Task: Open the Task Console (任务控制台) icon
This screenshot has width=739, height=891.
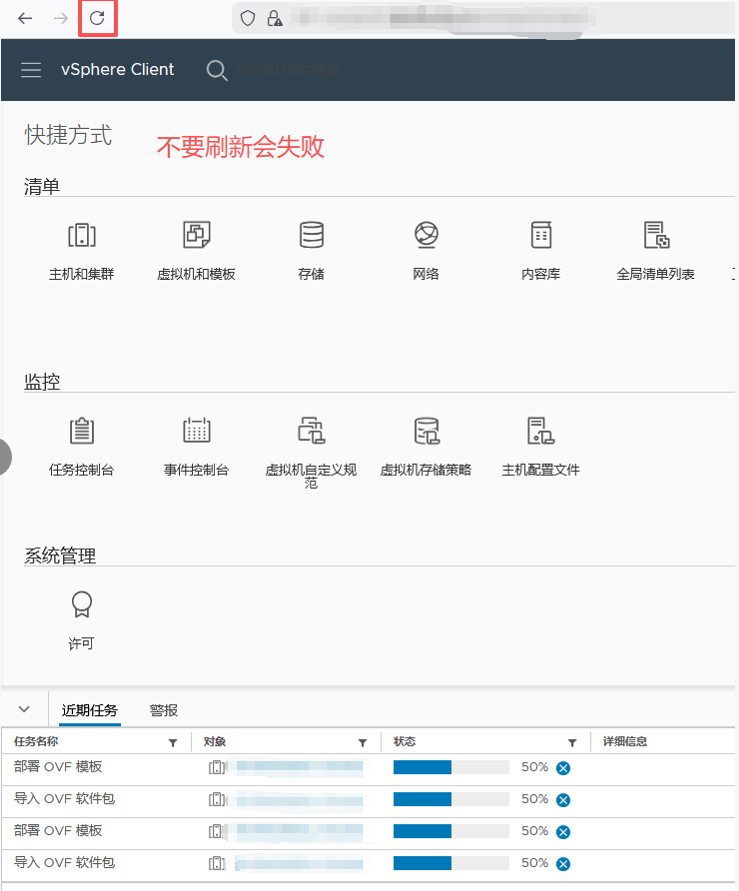Action: [x=81, y=431]
